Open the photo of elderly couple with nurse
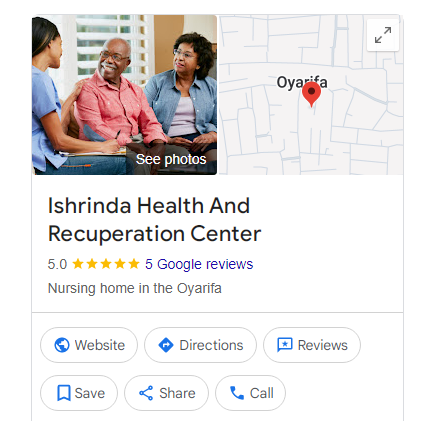Viewport: 437px width, 421px height. (124, 94)
